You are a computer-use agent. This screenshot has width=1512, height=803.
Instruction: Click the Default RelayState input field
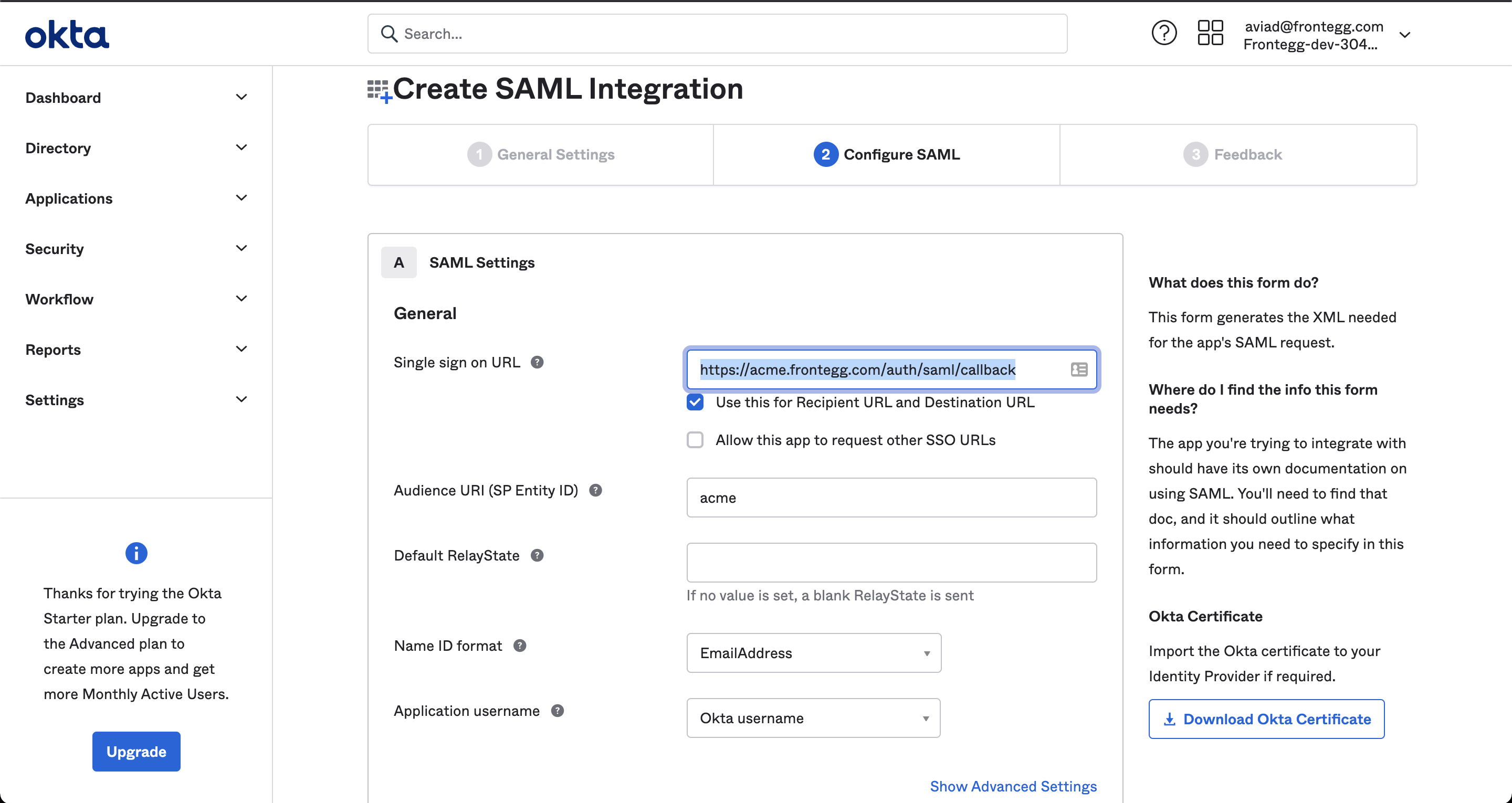click(x=891, y=562)
